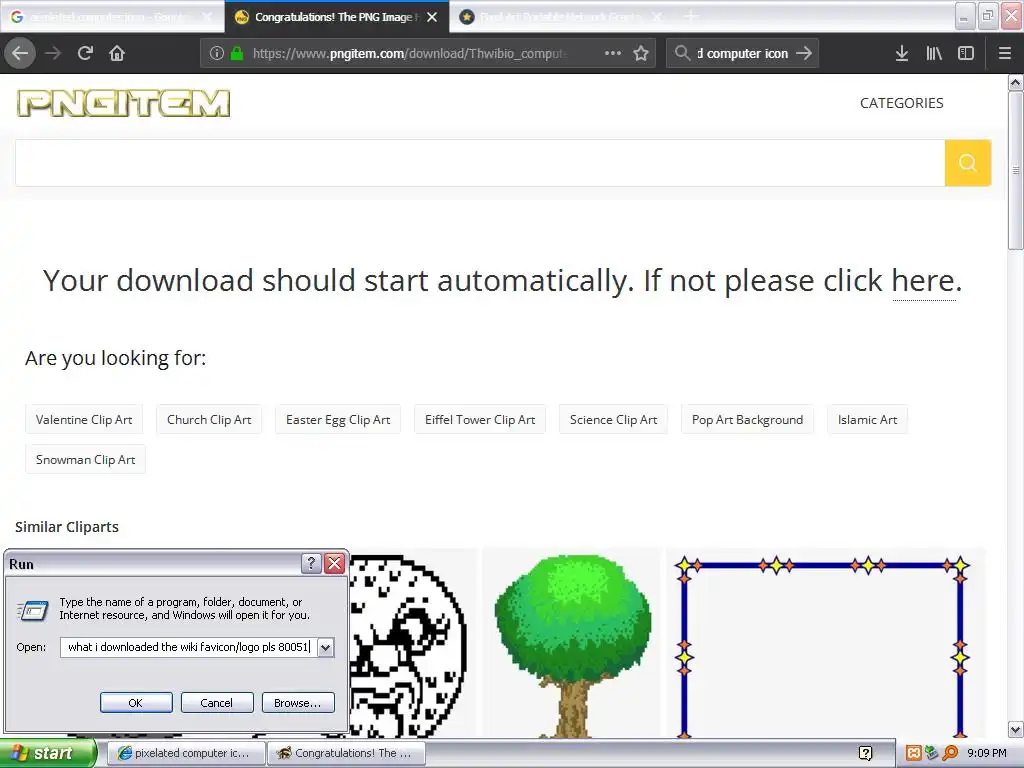The width and height of the screenshot is (1024, 768).
Task: Click the magnifier system tray icon
Action: click(950, 753)
